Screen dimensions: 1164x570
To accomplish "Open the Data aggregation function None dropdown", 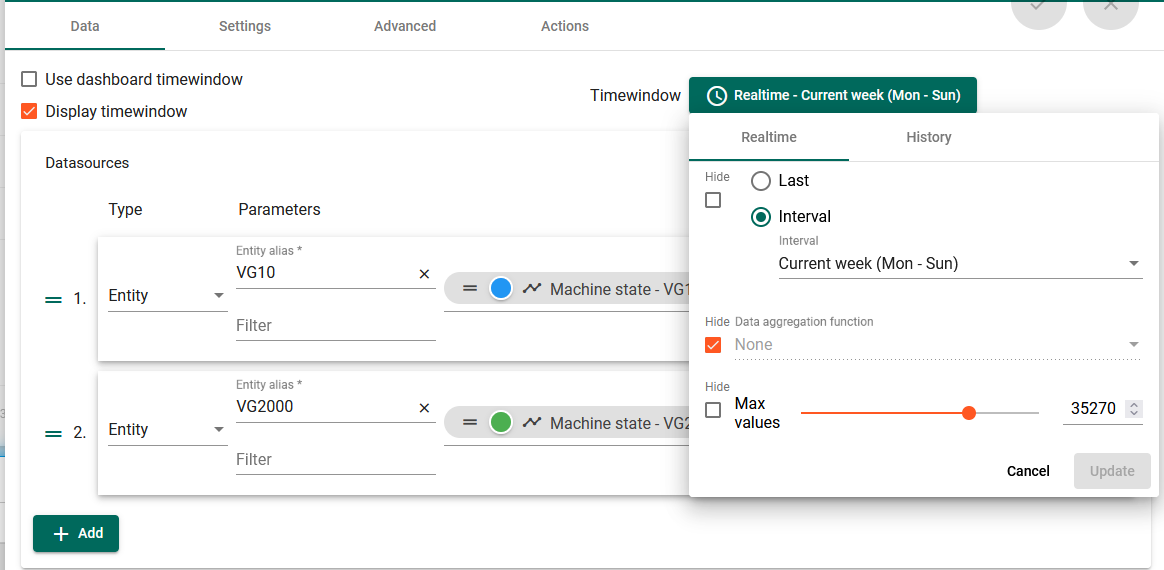I will [x=937, y=344].
